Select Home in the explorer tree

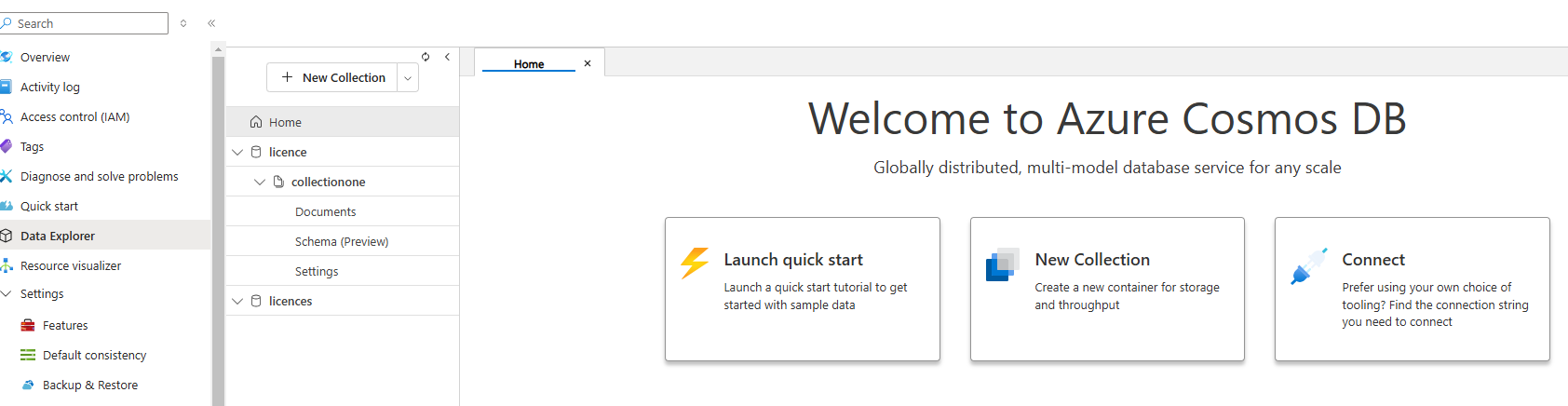(x=343, y=122)
